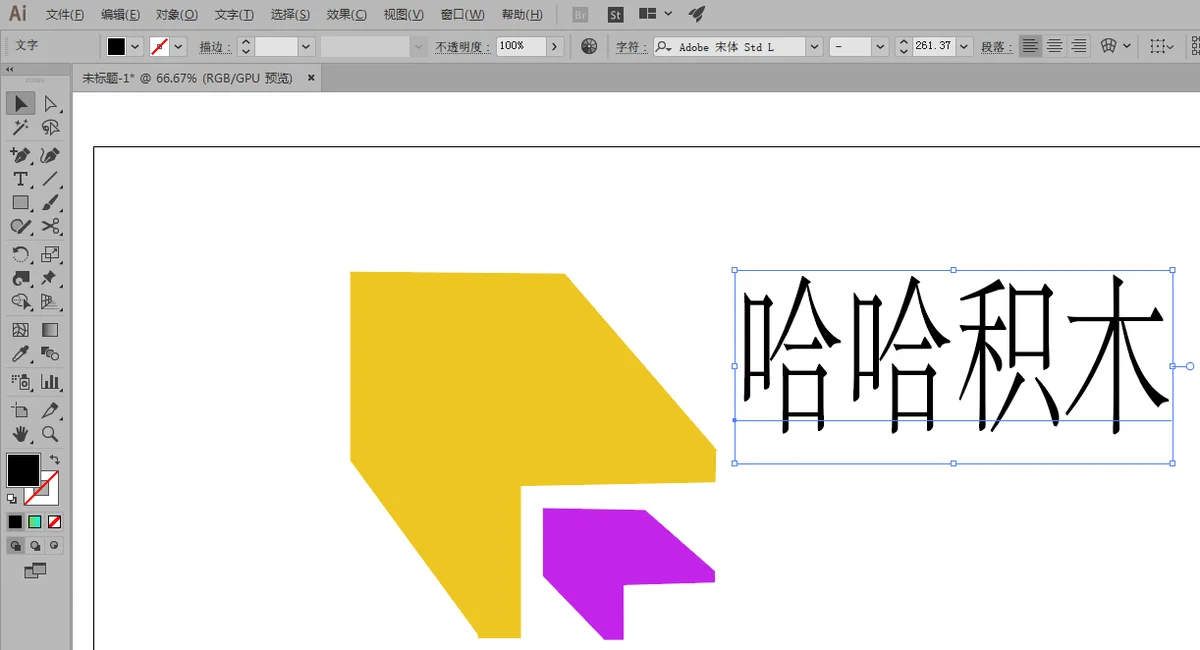Viewport: 1200px width, 650px height.
Task: Select the Pen tool
Action: tap(21, 155)
